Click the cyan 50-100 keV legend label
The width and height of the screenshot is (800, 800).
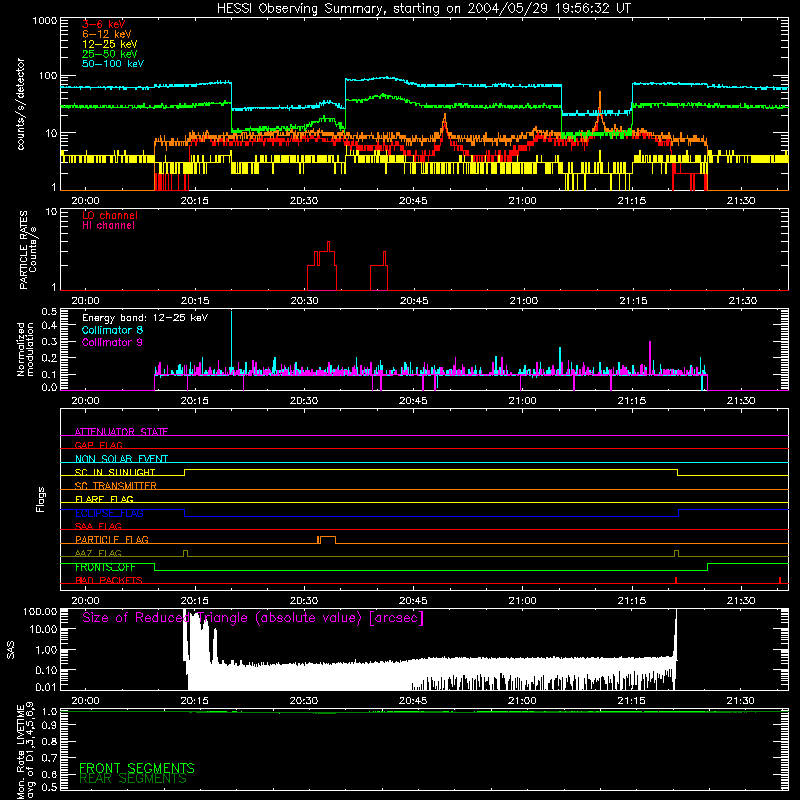point(113,64)
